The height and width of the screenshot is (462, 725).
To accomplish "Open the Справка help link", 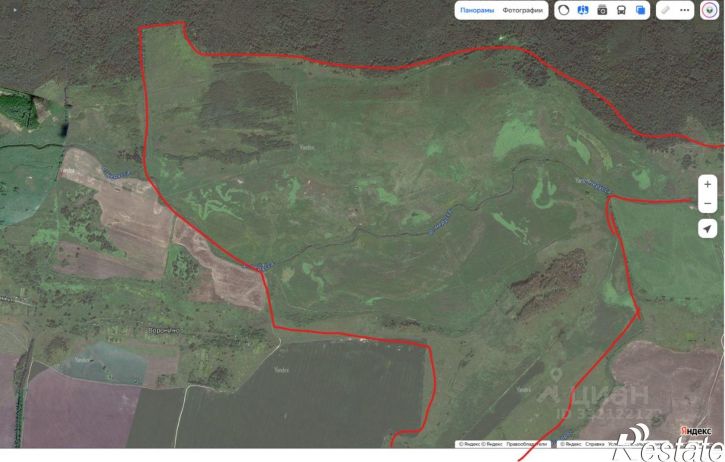I will coord(595,444).
